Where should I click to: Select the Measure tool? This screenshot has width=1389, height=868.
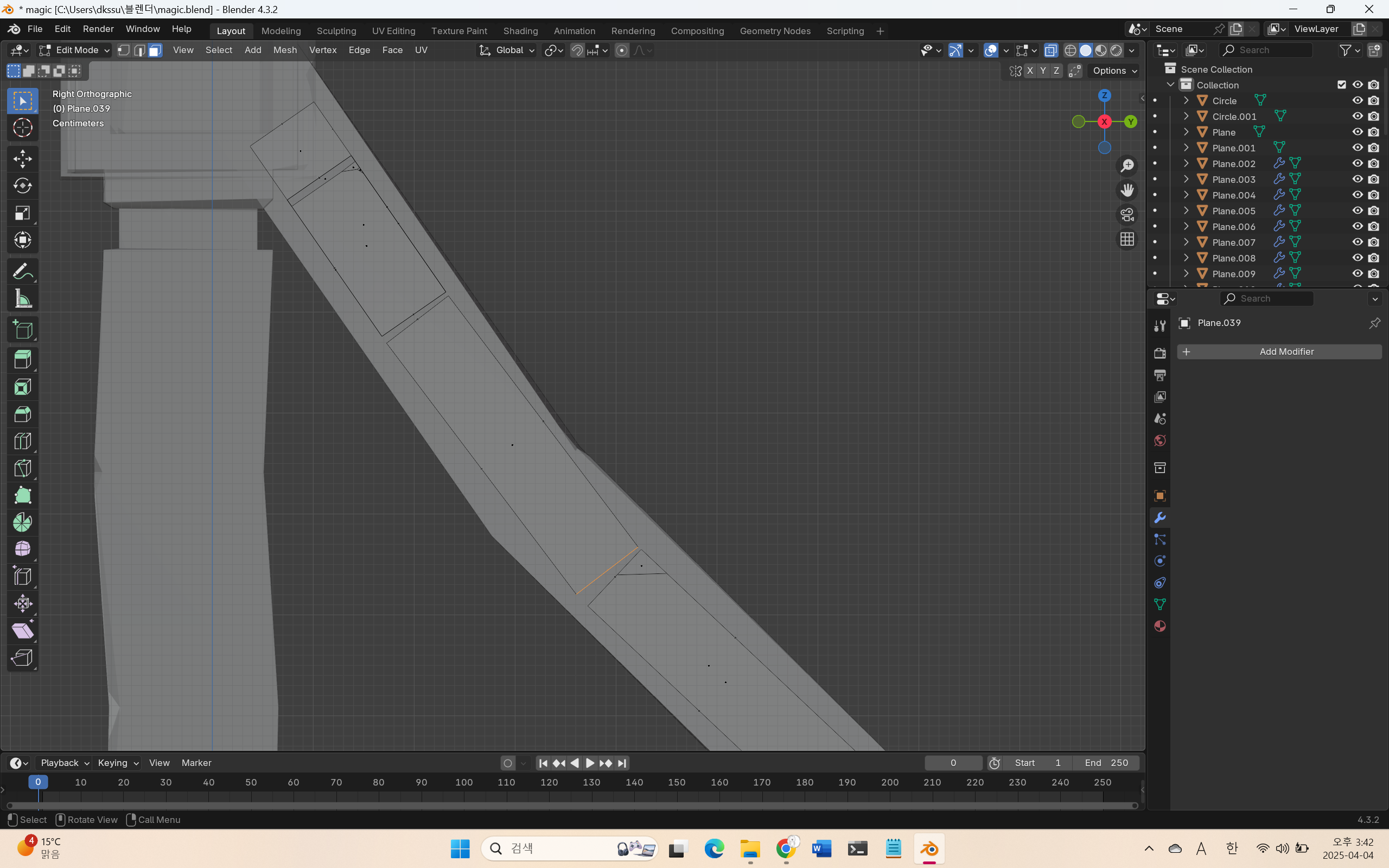[22, 298]
